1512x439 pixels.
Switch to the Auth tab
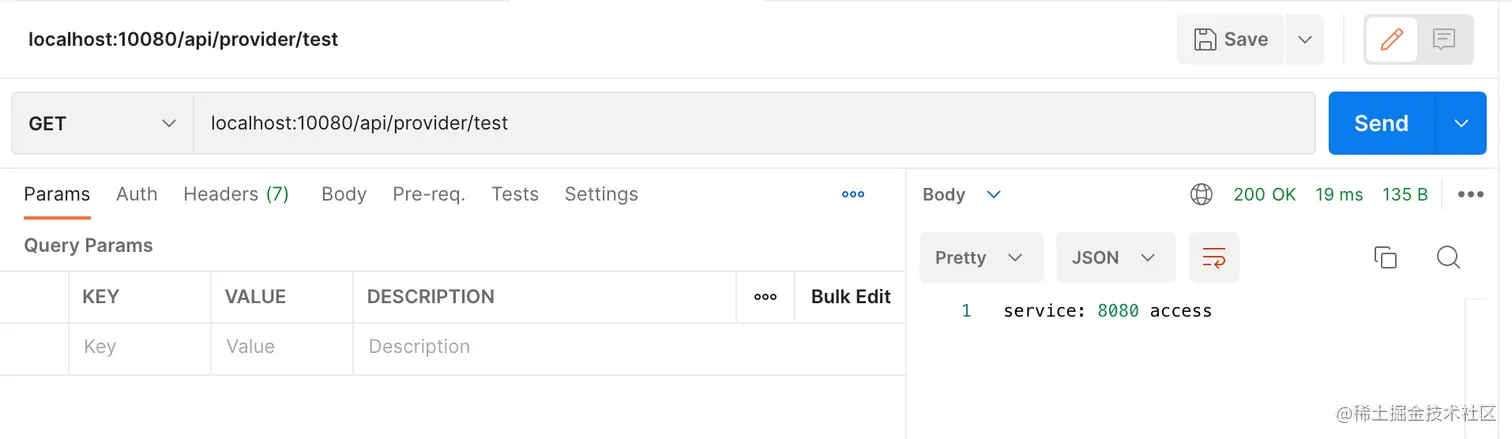(137, 195)
